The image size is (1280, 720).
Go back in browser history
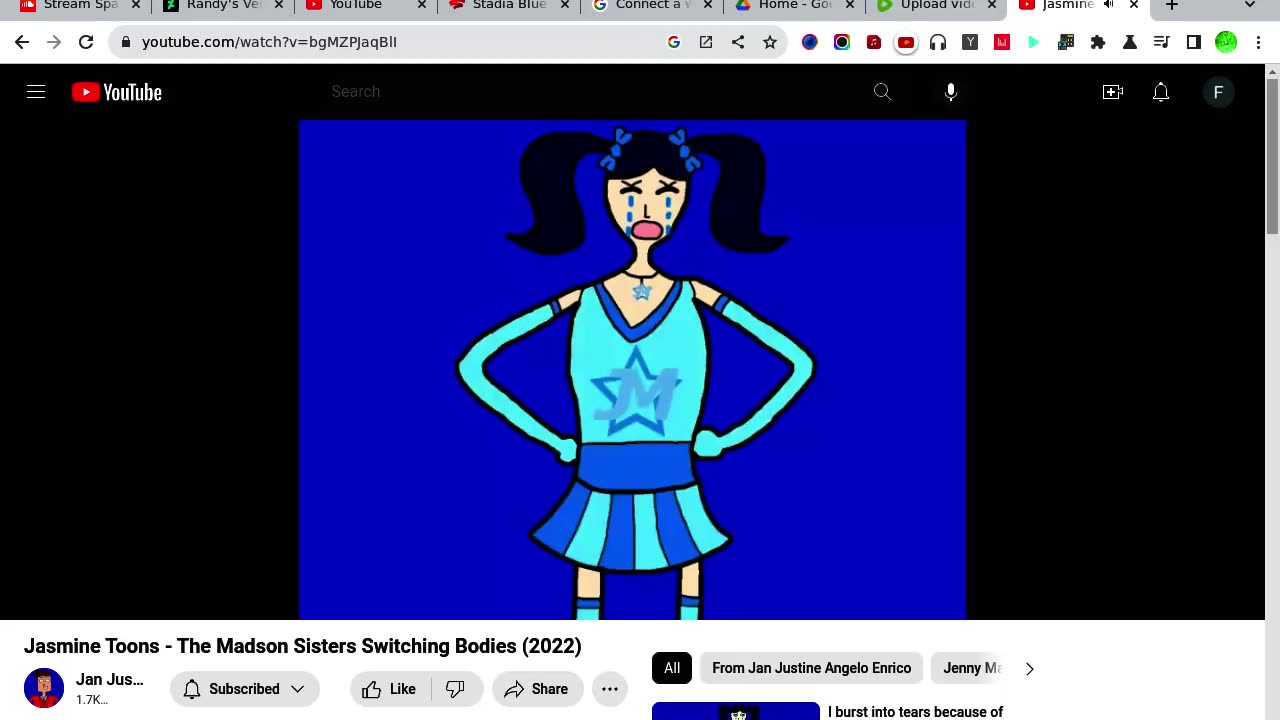pyautogui.click(x=22, y=42)
